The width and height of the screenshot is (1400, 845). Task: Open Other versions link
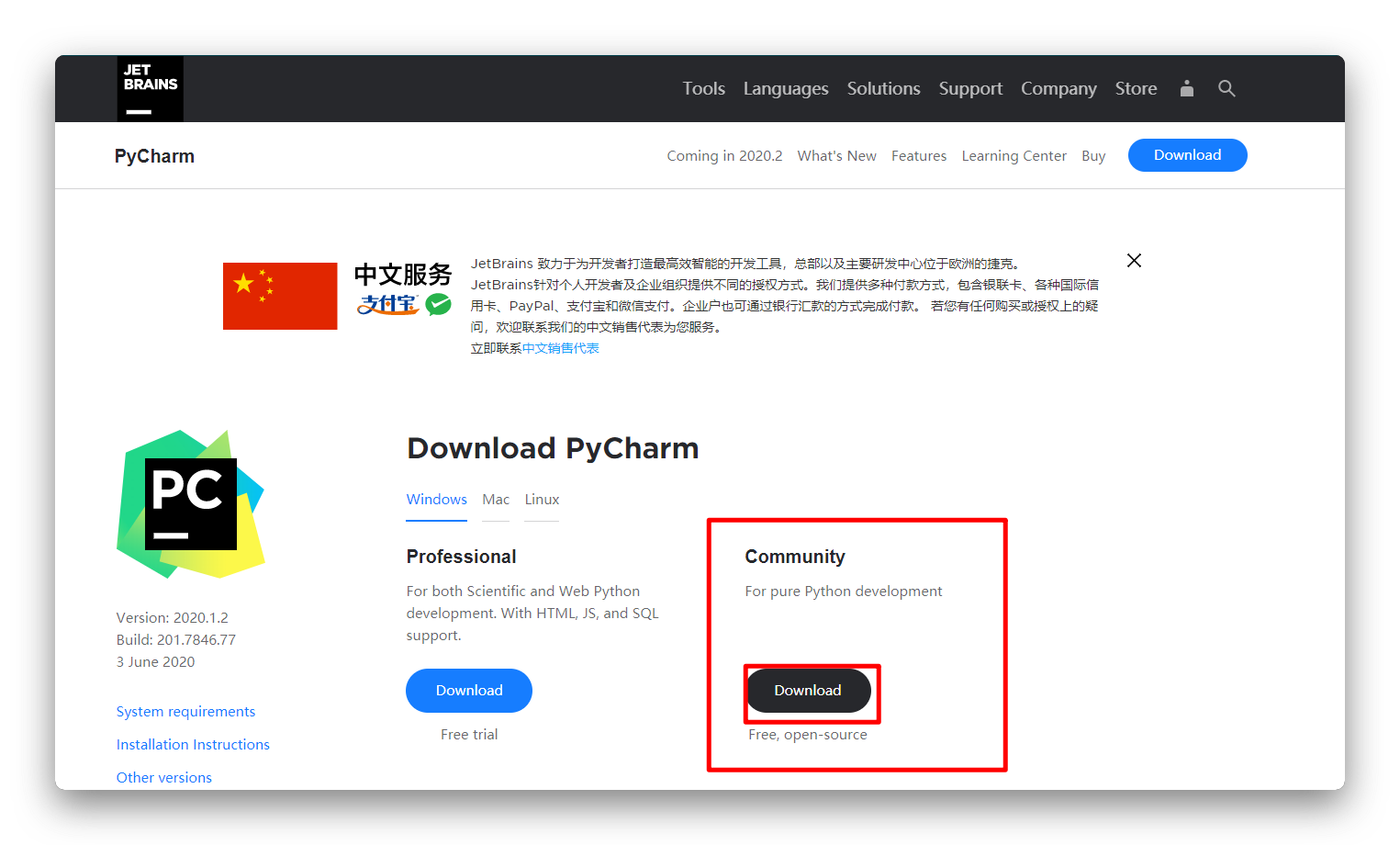[164, 778]
